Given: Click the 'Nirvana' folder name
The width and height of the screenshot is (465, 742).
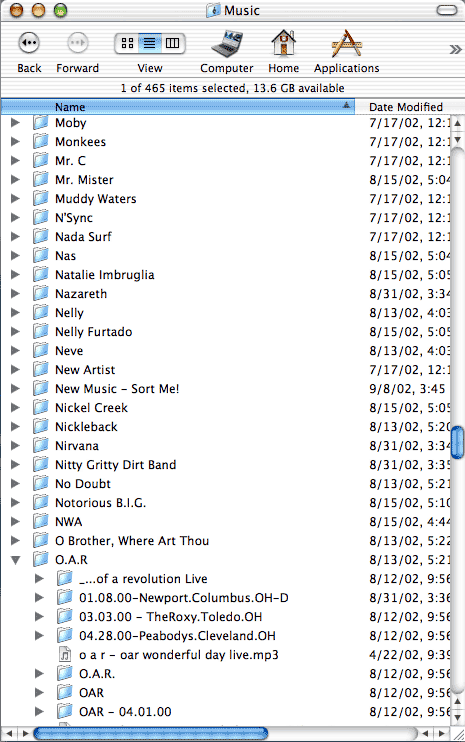Looking at the screenshot, I should (x=77, y=446).
